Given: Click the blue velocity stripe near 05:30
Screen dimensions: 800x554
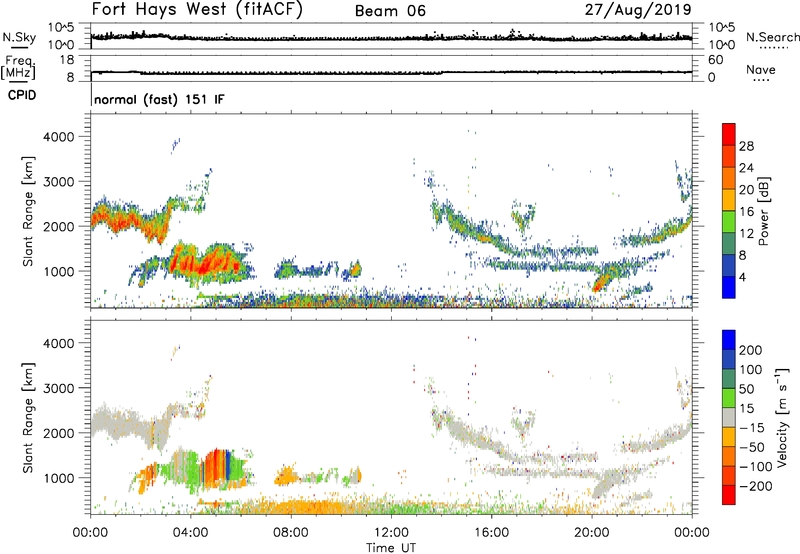Looking at the screenshot, I should (x=228, y=464).
